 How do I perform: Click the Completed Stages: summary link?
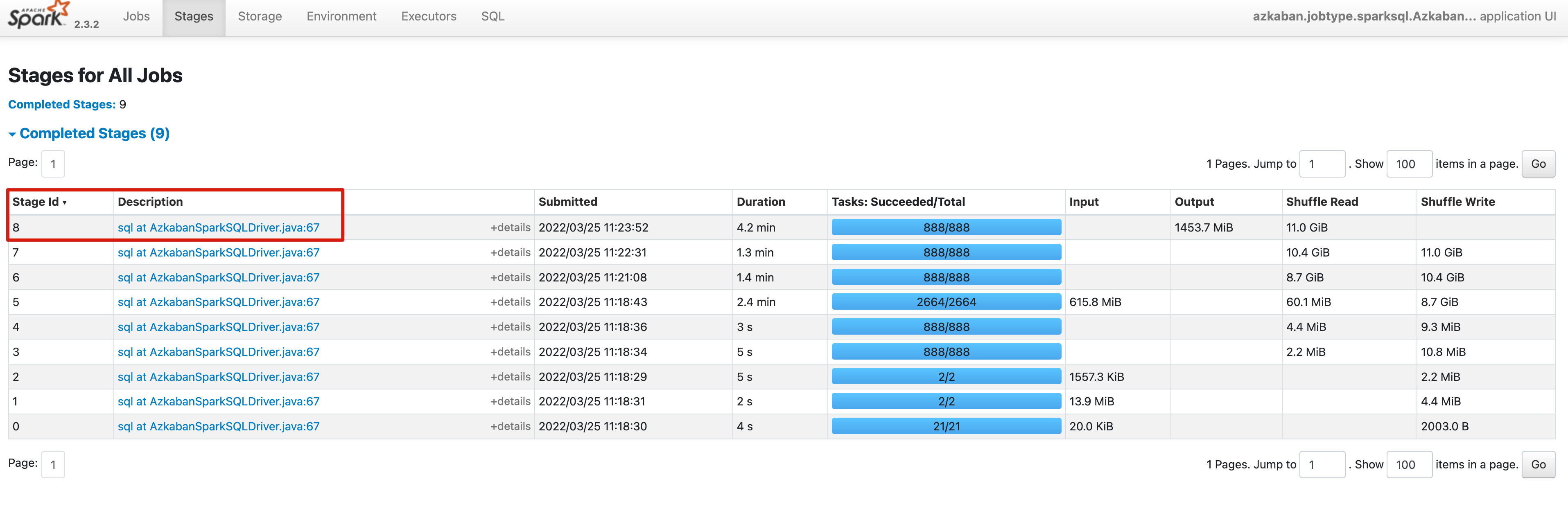point(61,105)
